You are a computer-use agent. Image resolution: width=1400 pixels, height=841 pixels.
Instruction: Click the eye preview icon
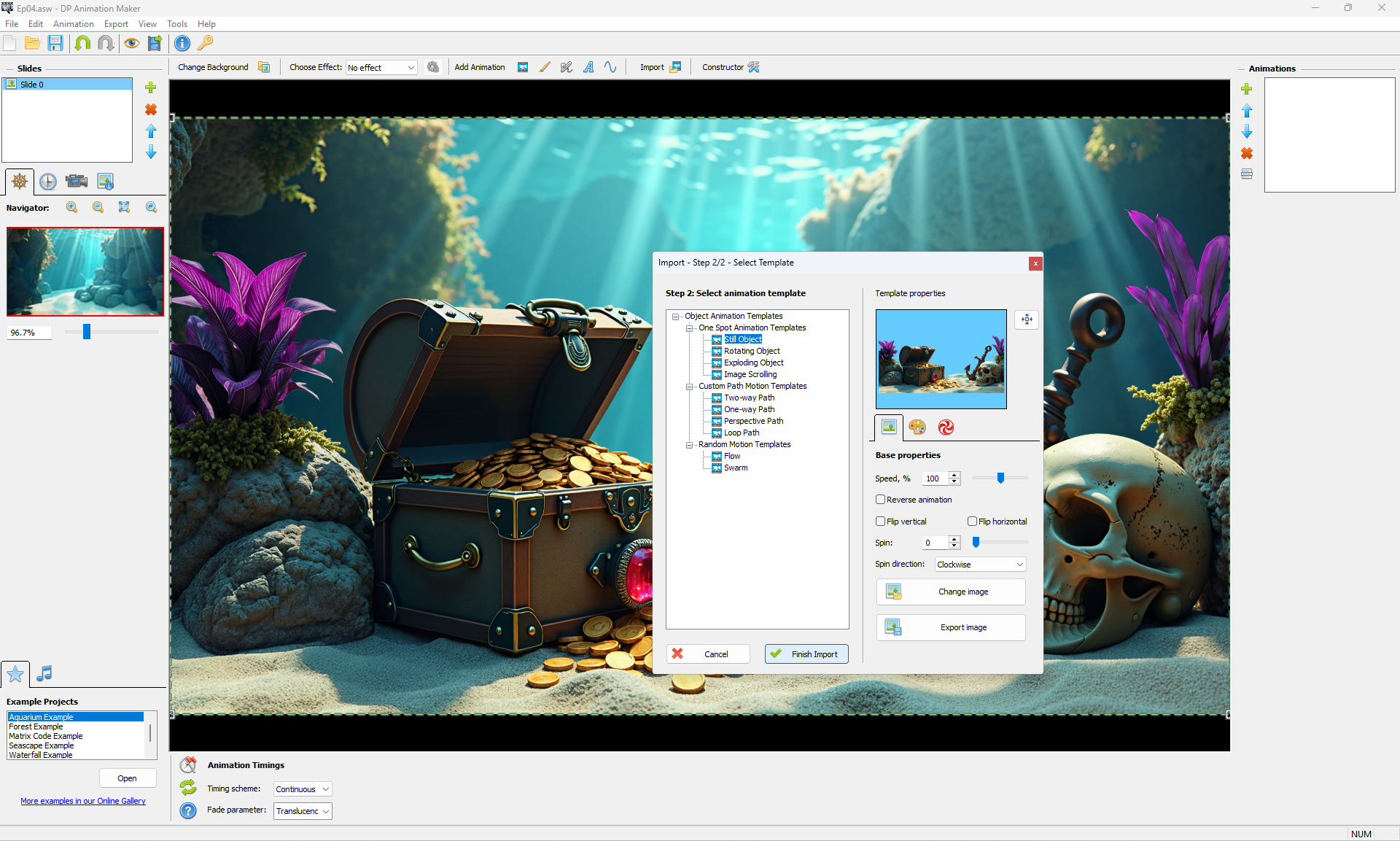point(131,44)
